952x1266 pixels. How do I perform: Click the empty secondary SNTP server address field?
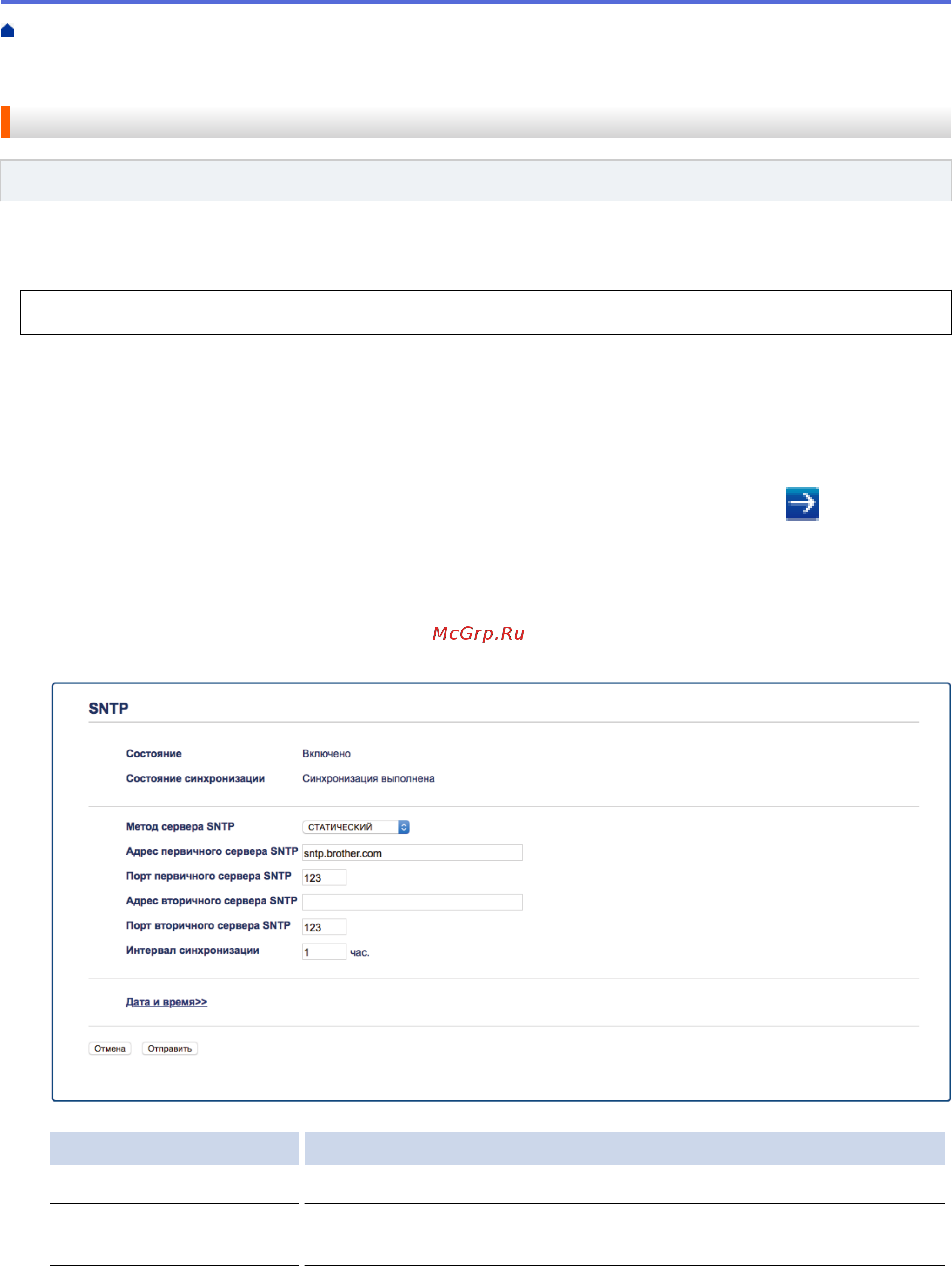click(x=412, y=902)
